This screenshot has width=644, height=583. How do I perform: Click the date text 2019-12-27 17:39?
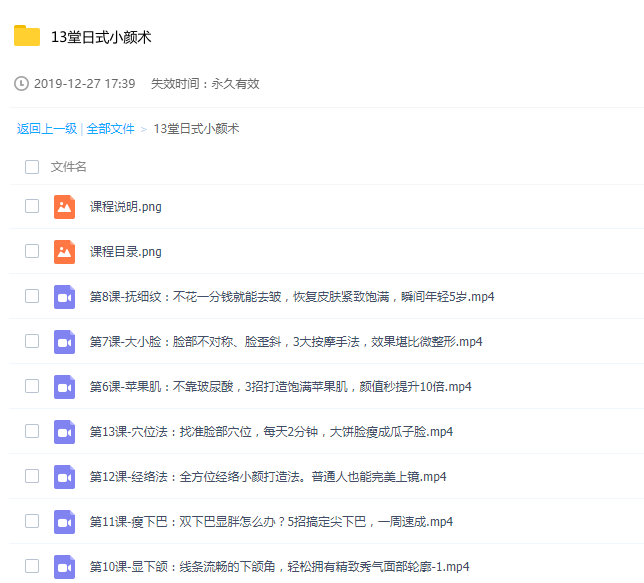(x=85, y=84)
